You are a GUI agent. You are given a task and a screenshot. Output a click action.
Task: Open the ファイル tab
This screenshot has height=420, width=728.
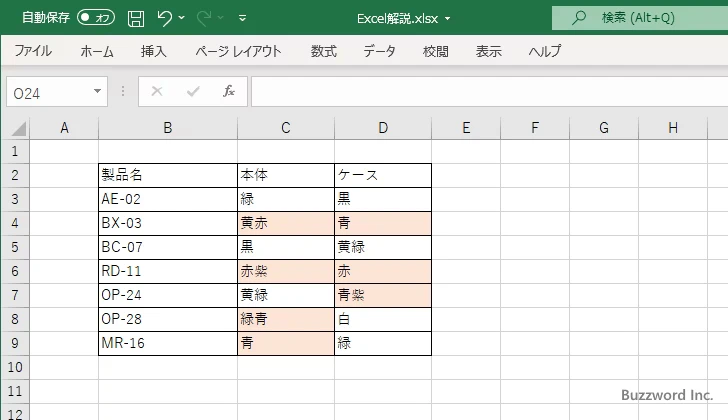coord(33,51)
